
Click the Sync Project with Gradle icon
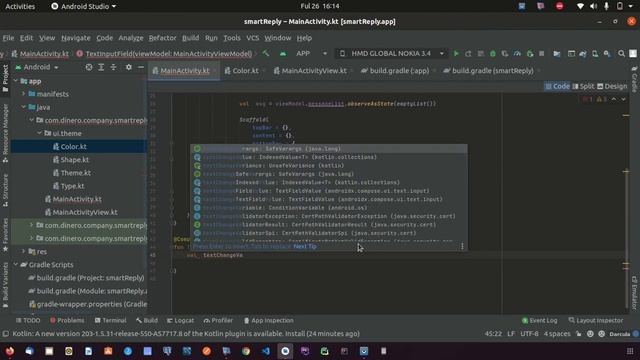[x=583, y=53]
